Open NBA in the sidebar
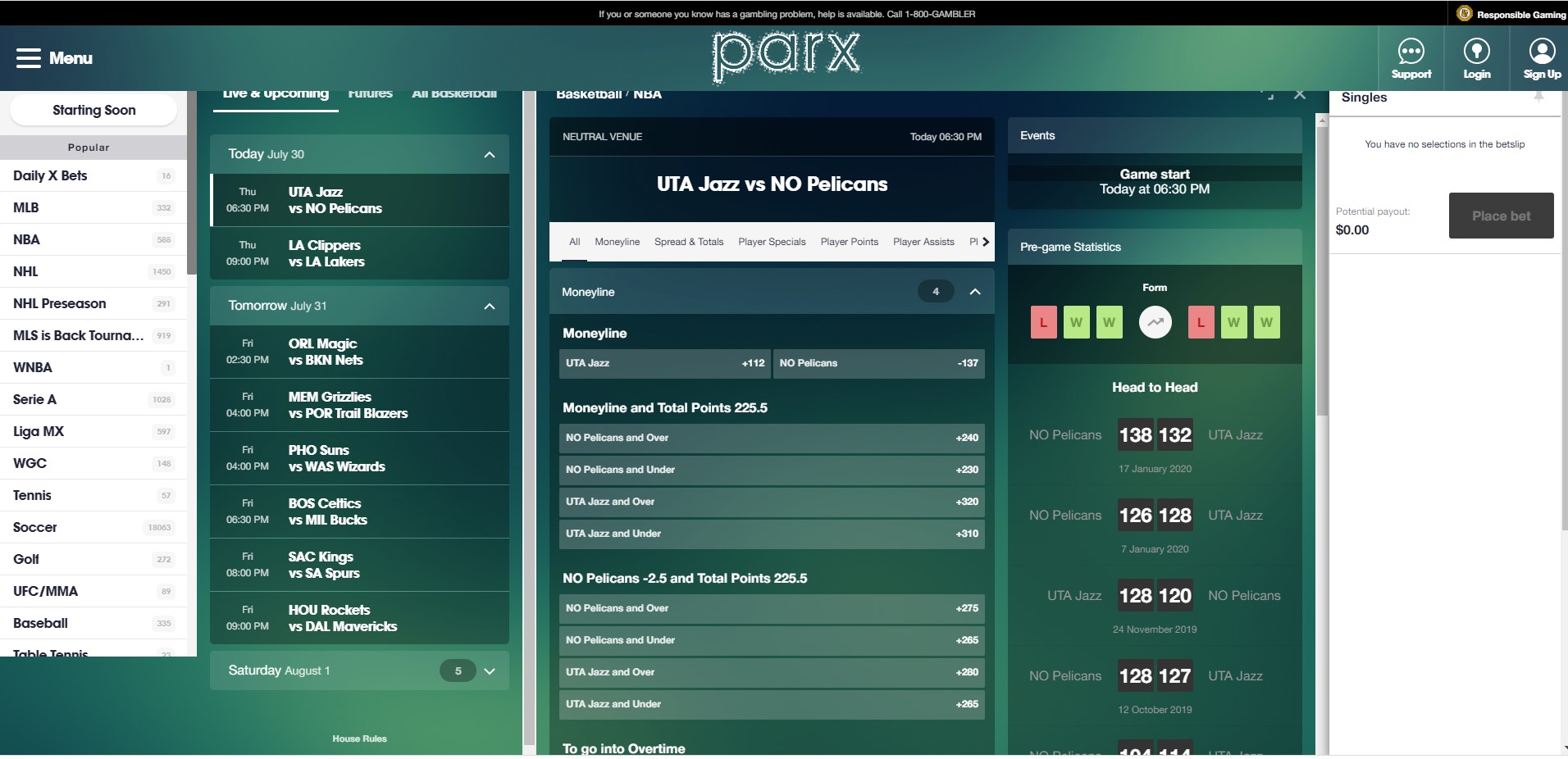This screenshot has width=1568, height=759. click(x=93, y=239)
